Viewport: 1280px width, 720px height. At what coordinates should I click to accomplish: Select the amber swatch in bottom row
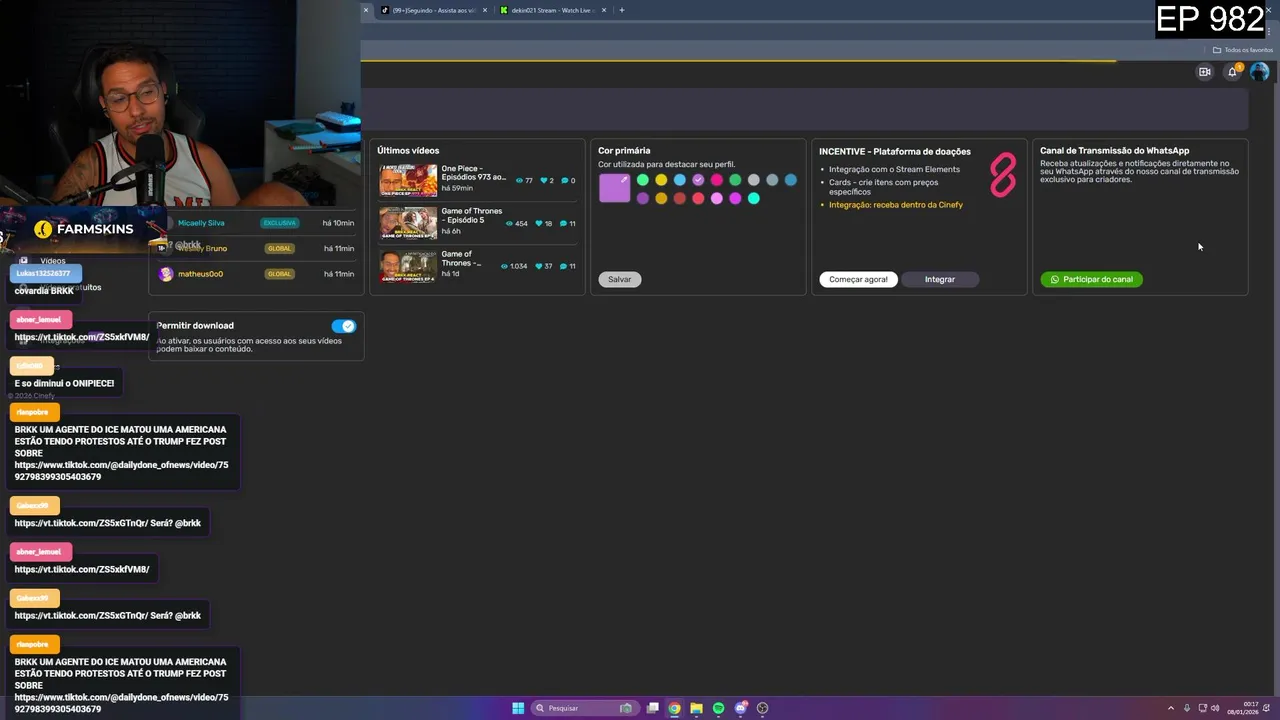[661, 198]
